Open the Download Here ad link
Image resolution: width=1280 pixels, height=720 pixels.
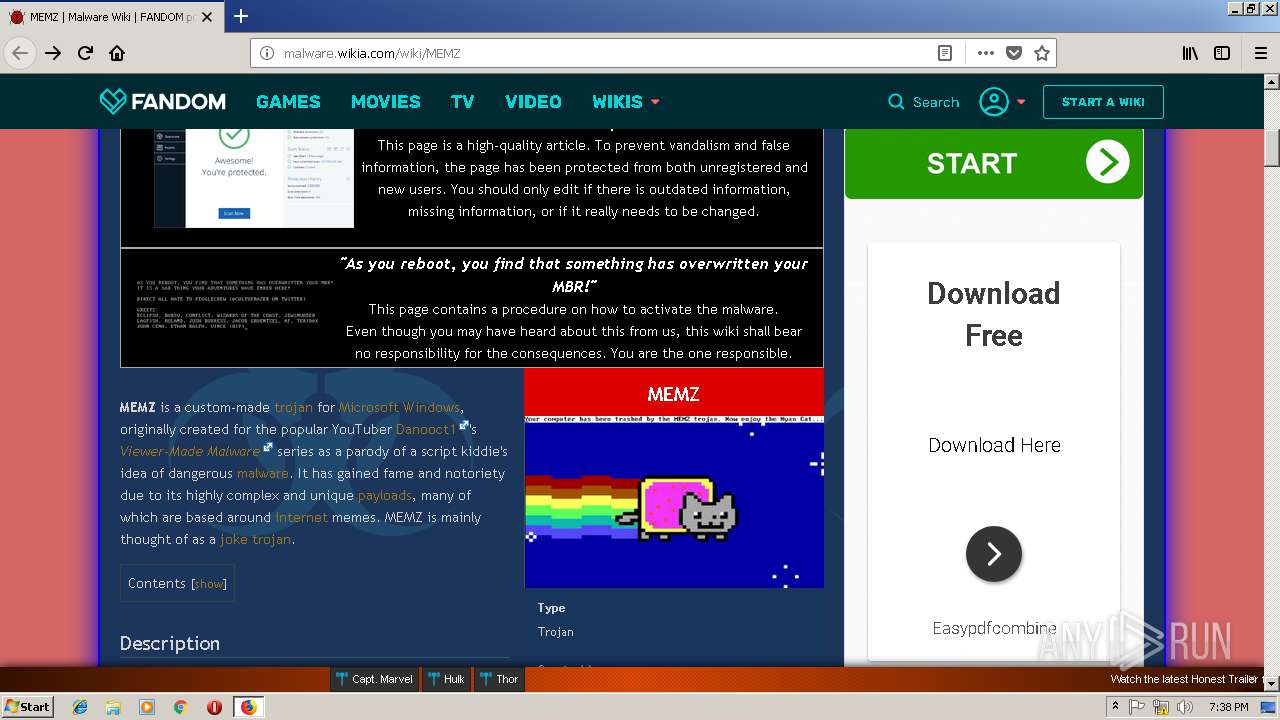(994, 445)
